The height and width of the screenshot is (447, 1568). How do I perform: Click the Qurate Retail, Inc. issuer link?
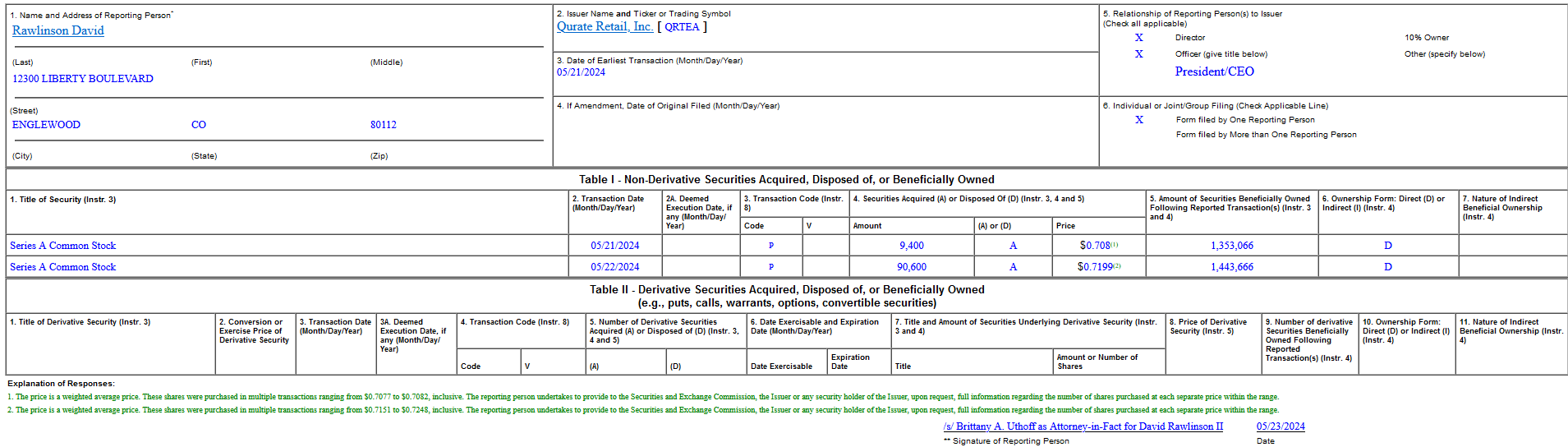605,26
